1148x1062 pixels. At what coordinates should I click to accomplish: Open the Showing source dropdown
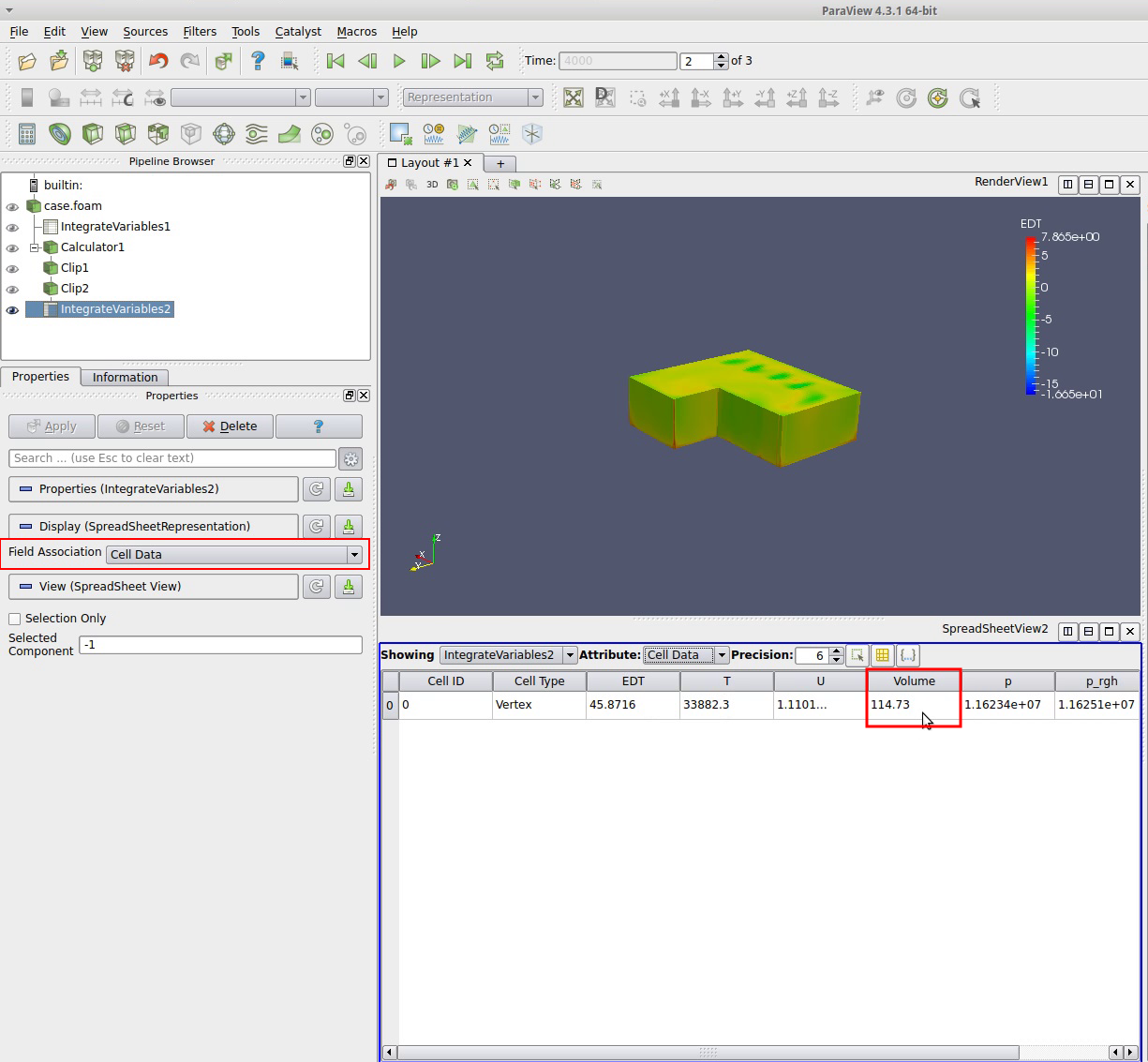coord(508,655)
